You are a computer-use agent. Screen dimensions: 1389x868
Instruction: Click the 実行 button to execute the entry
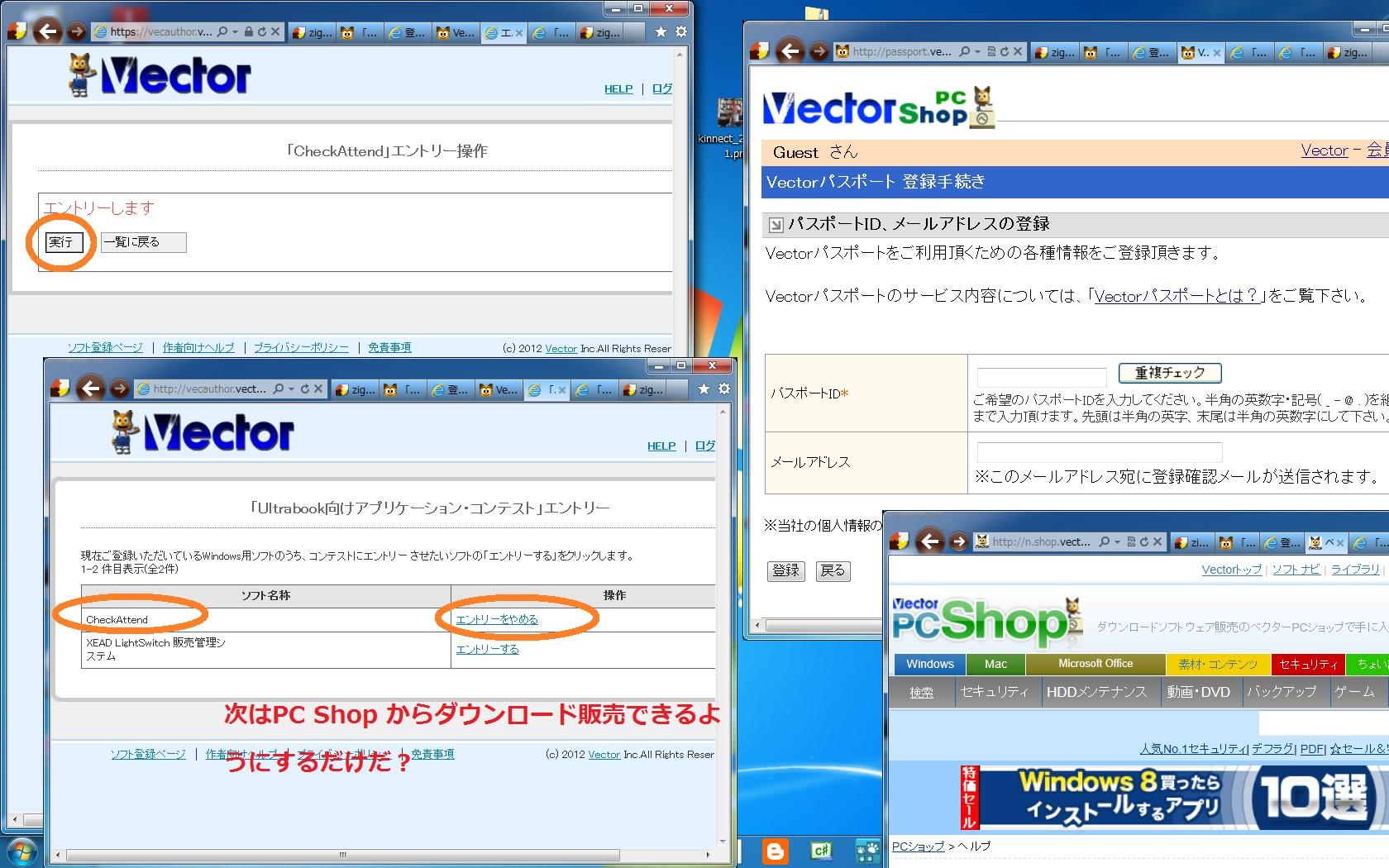pos(63,242)
